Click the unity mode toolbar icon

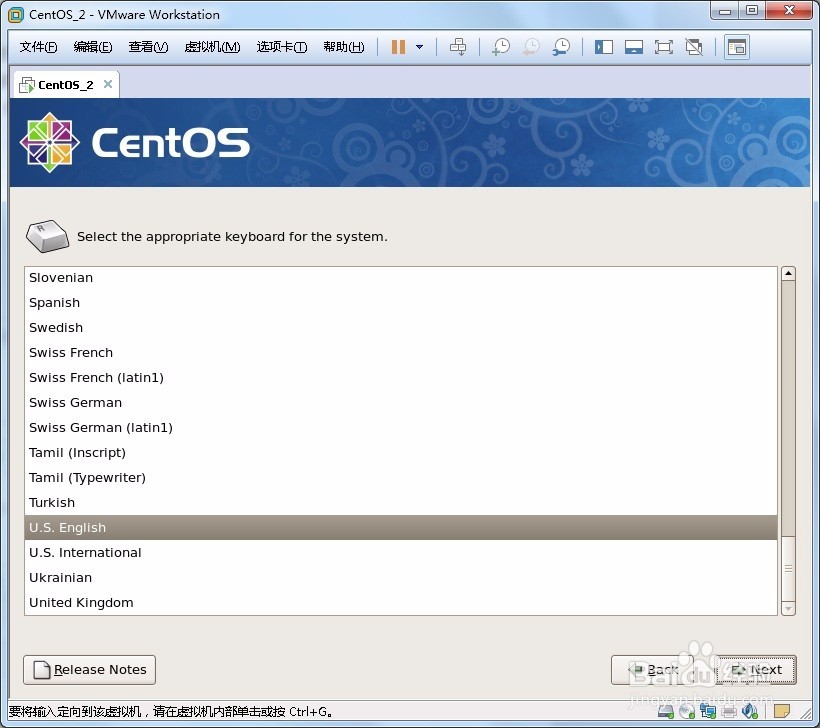[x=694, y=48]
